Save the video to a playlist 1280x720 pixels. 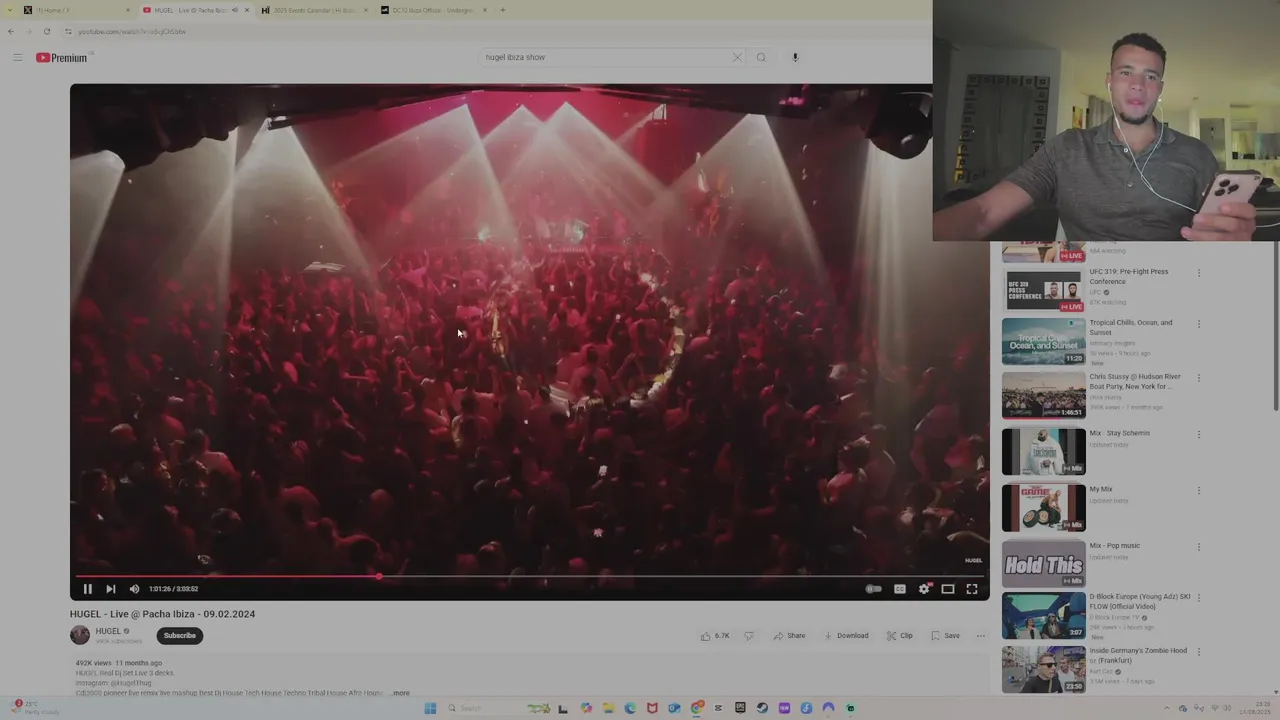(945, 636)
